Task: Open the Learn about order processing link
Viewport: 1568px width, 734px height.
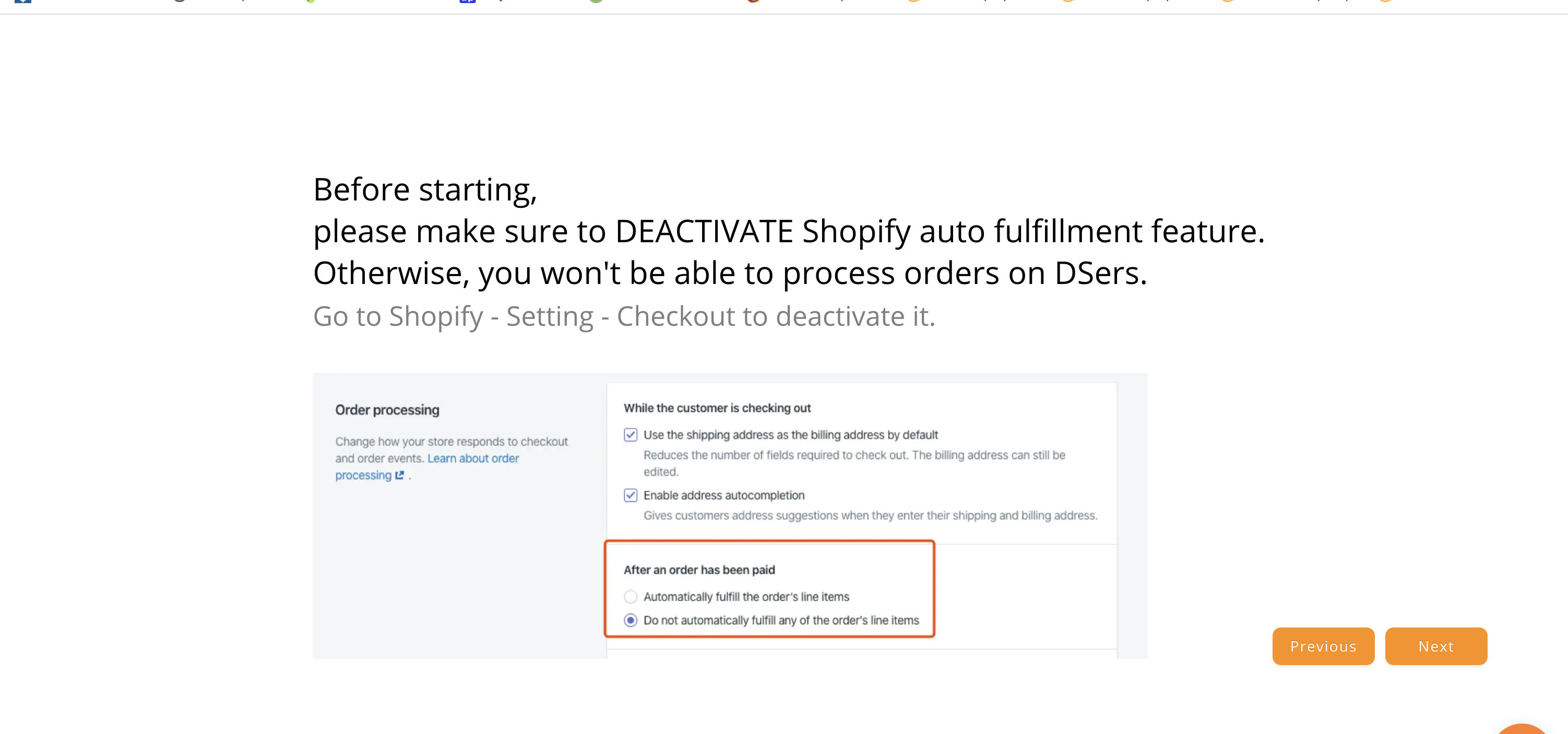Action: [426, 466]
